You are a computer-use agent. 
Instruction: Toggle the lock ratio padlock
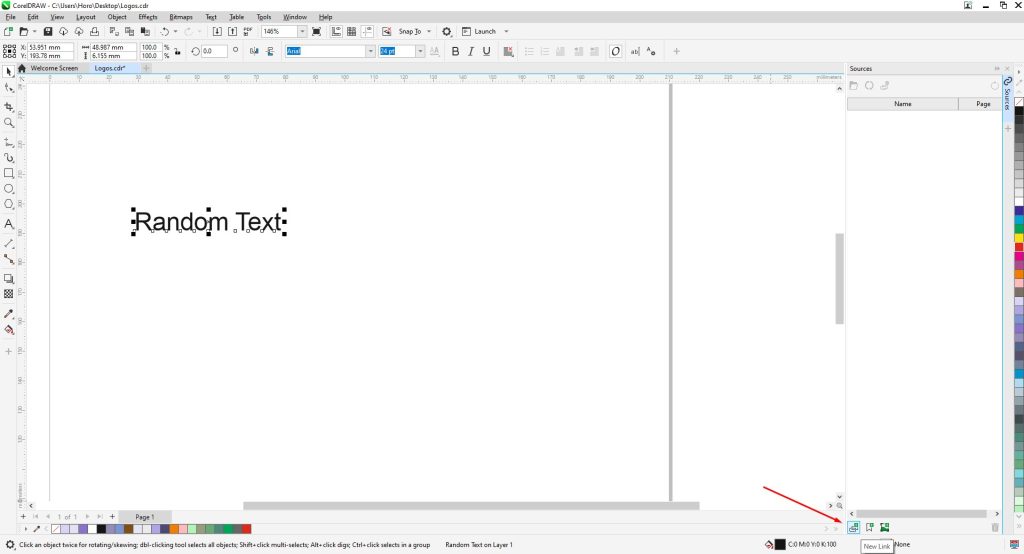coord(177,52)
